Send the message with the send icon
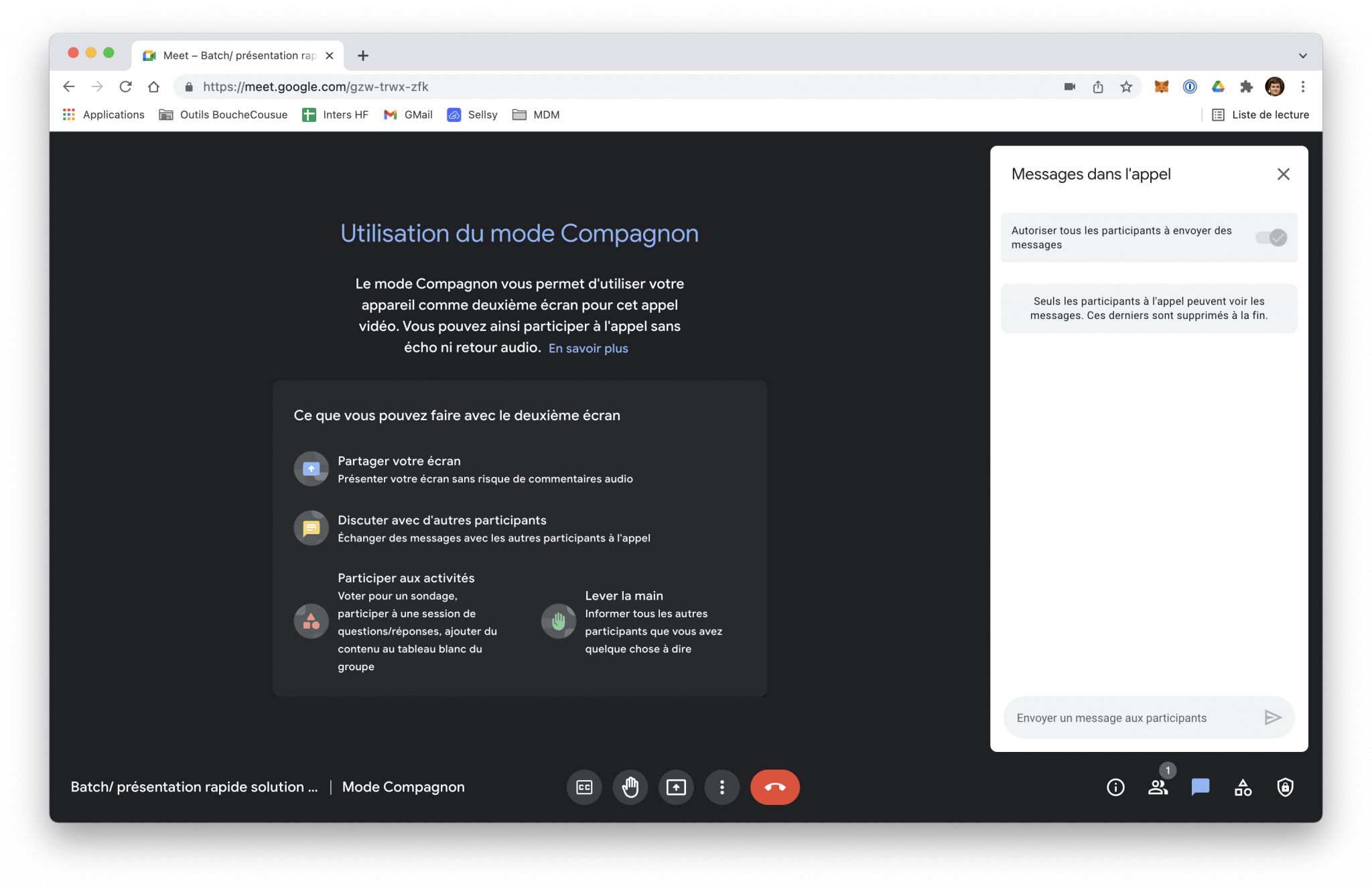This screenshot has height=888, width=1372. click(x=1272, y=717)
